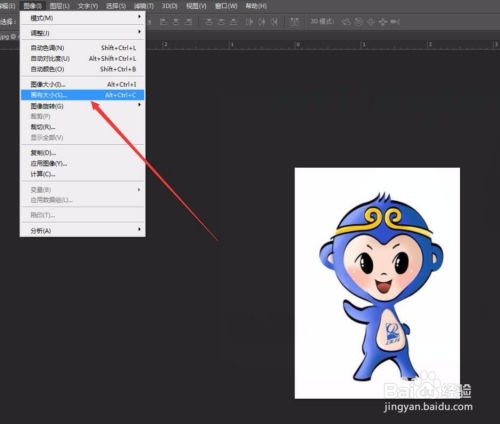
Task: Open the 窗口(W) menu
Action: [x=226, y=6]
